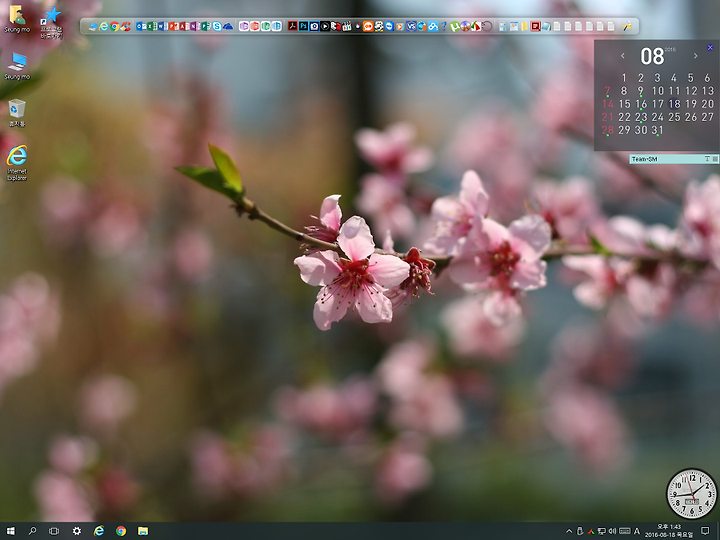Open Google Chrome in the top dock
720x540 pixels.
(x=114, y=27)
